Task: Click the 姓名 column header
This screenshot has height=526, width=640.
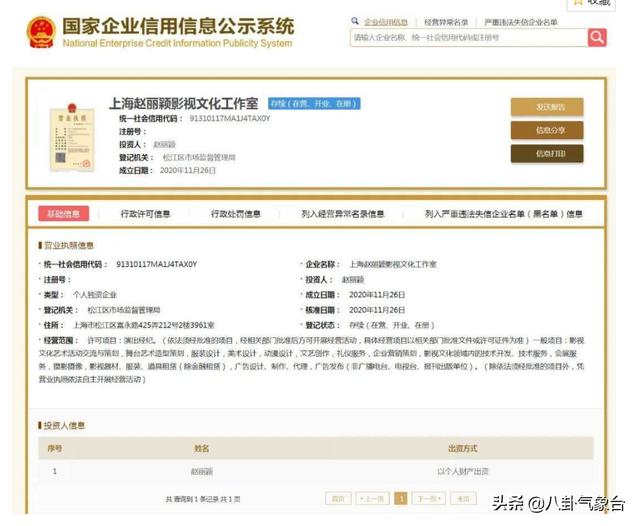Action: 202,448
